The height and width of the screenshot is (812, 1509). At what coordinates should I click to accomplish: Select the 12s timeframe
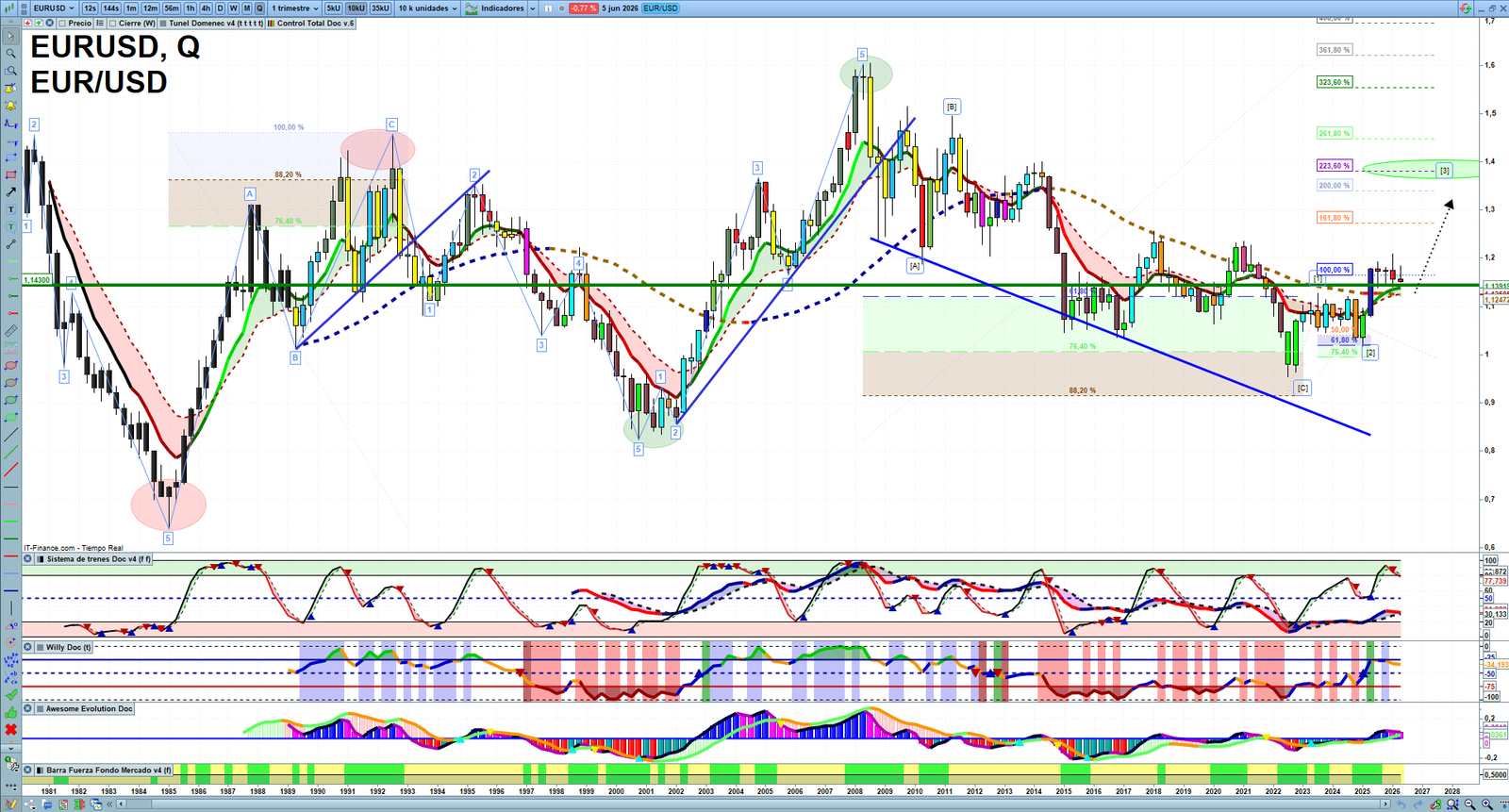(90, 8)
